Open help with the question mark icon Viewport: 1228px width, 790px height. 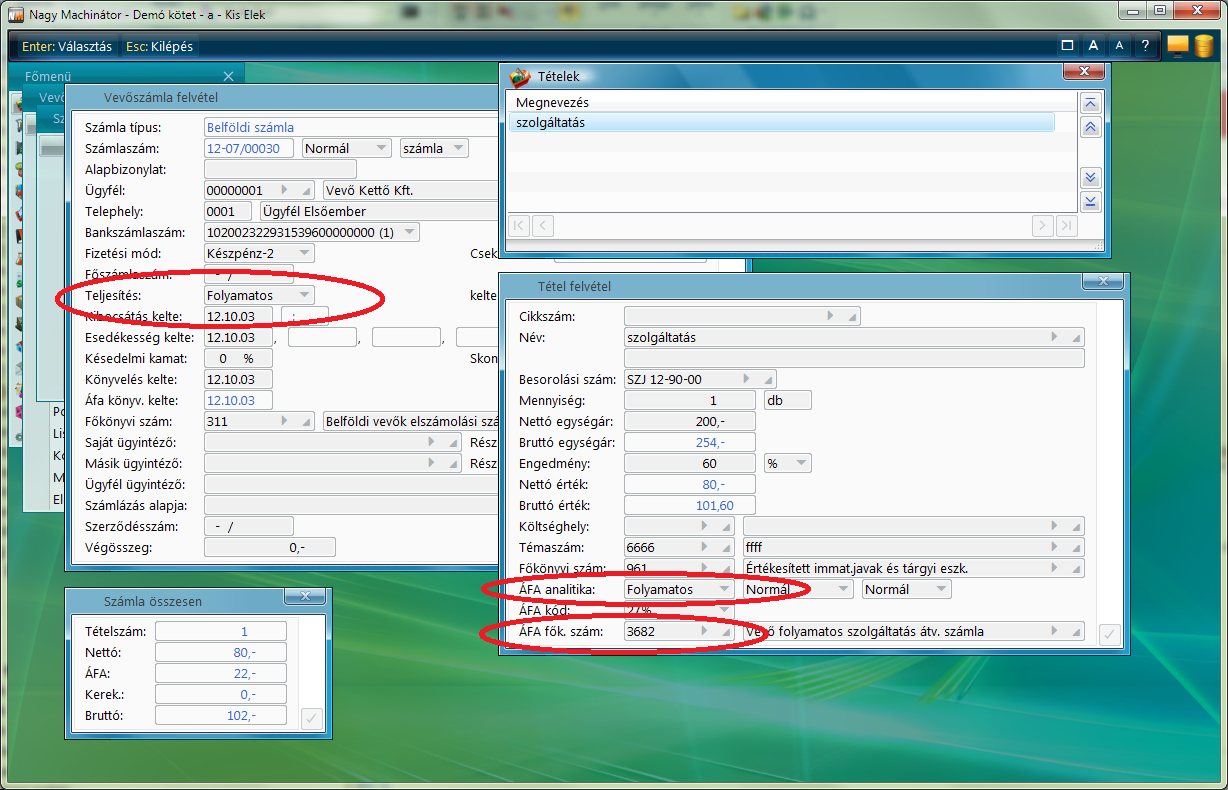(1145, 46)
